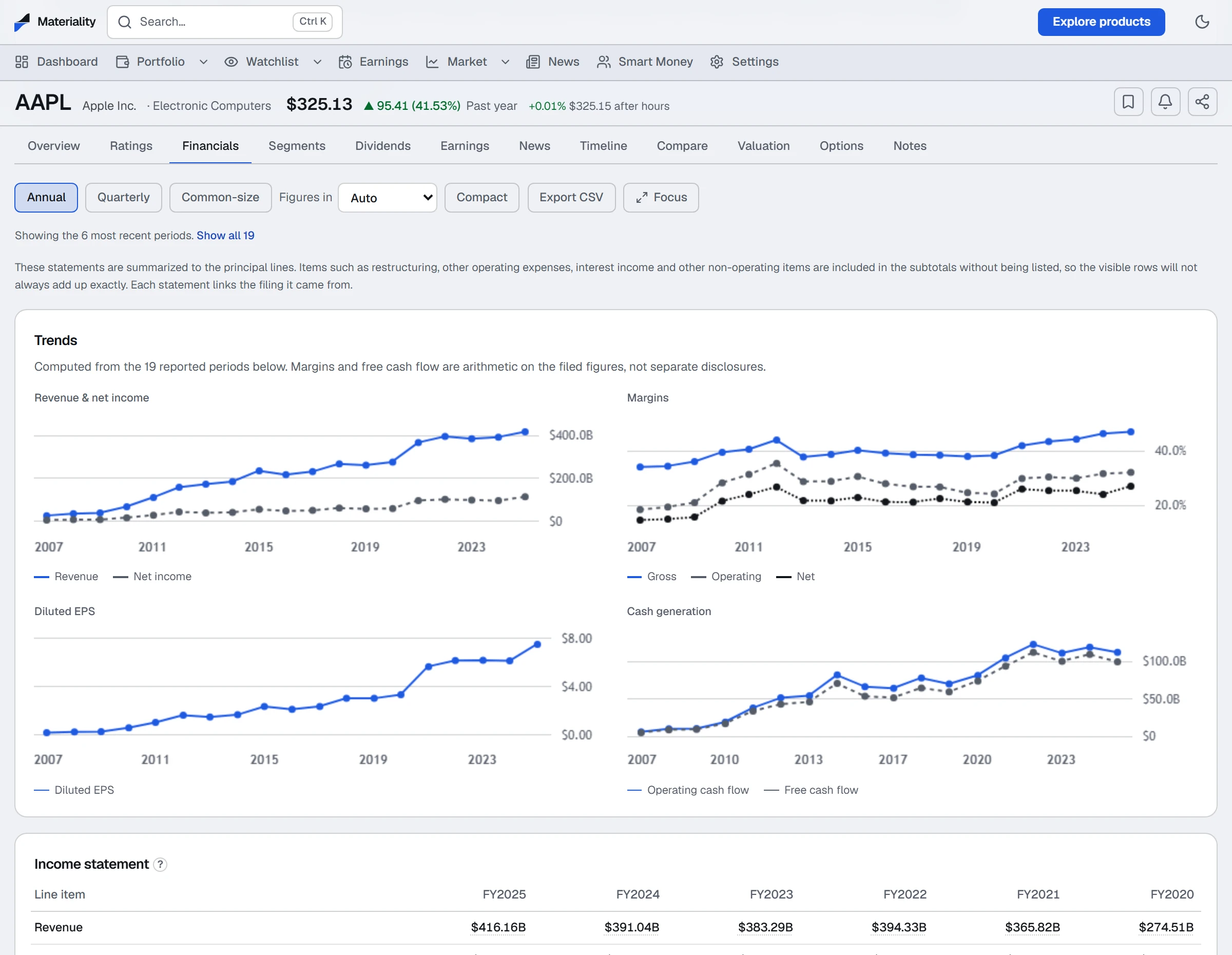Click the Watchlist eye icon

(x=232, y=62)
